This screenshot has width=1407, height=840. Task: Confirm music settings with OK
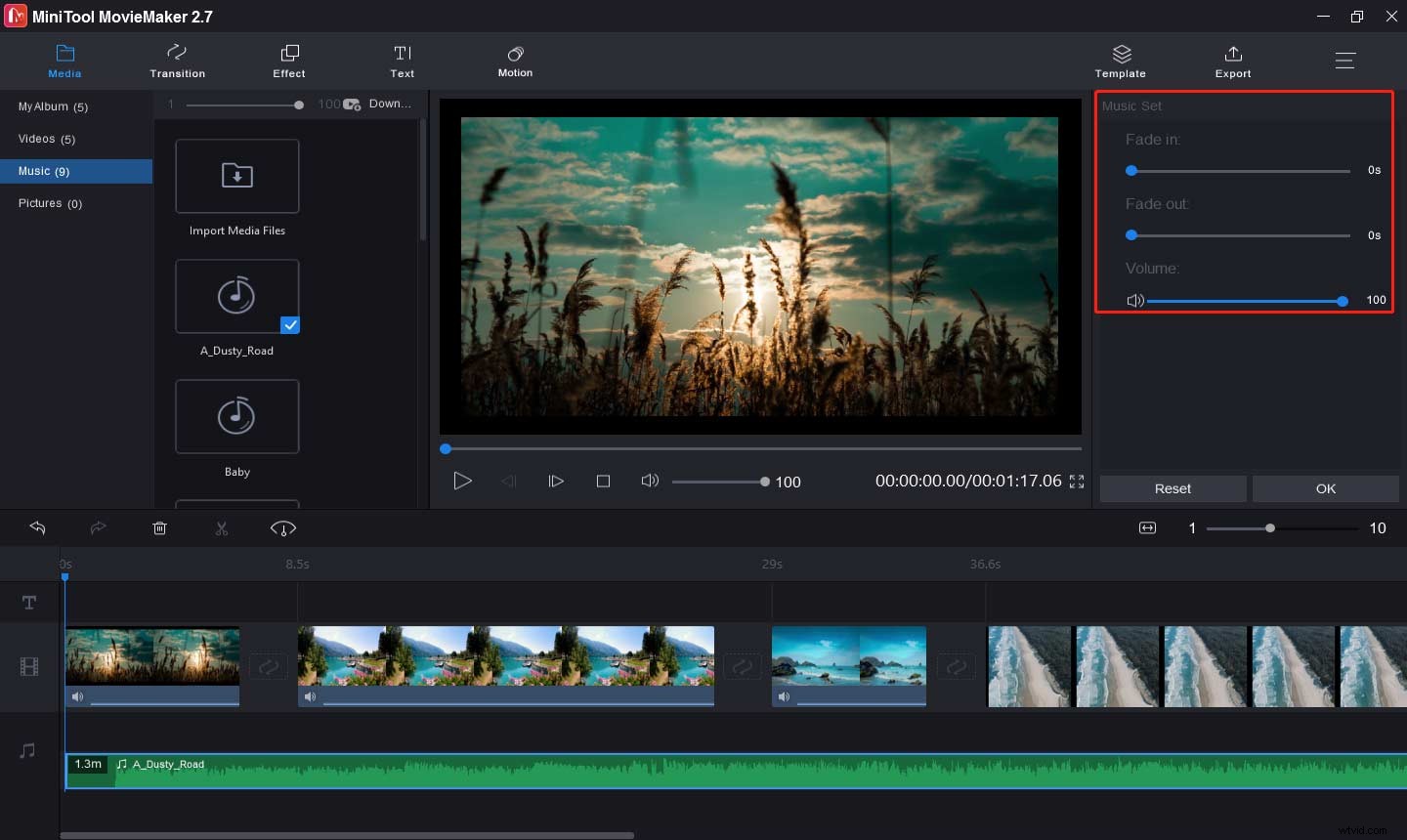[x=1325, y=488]
